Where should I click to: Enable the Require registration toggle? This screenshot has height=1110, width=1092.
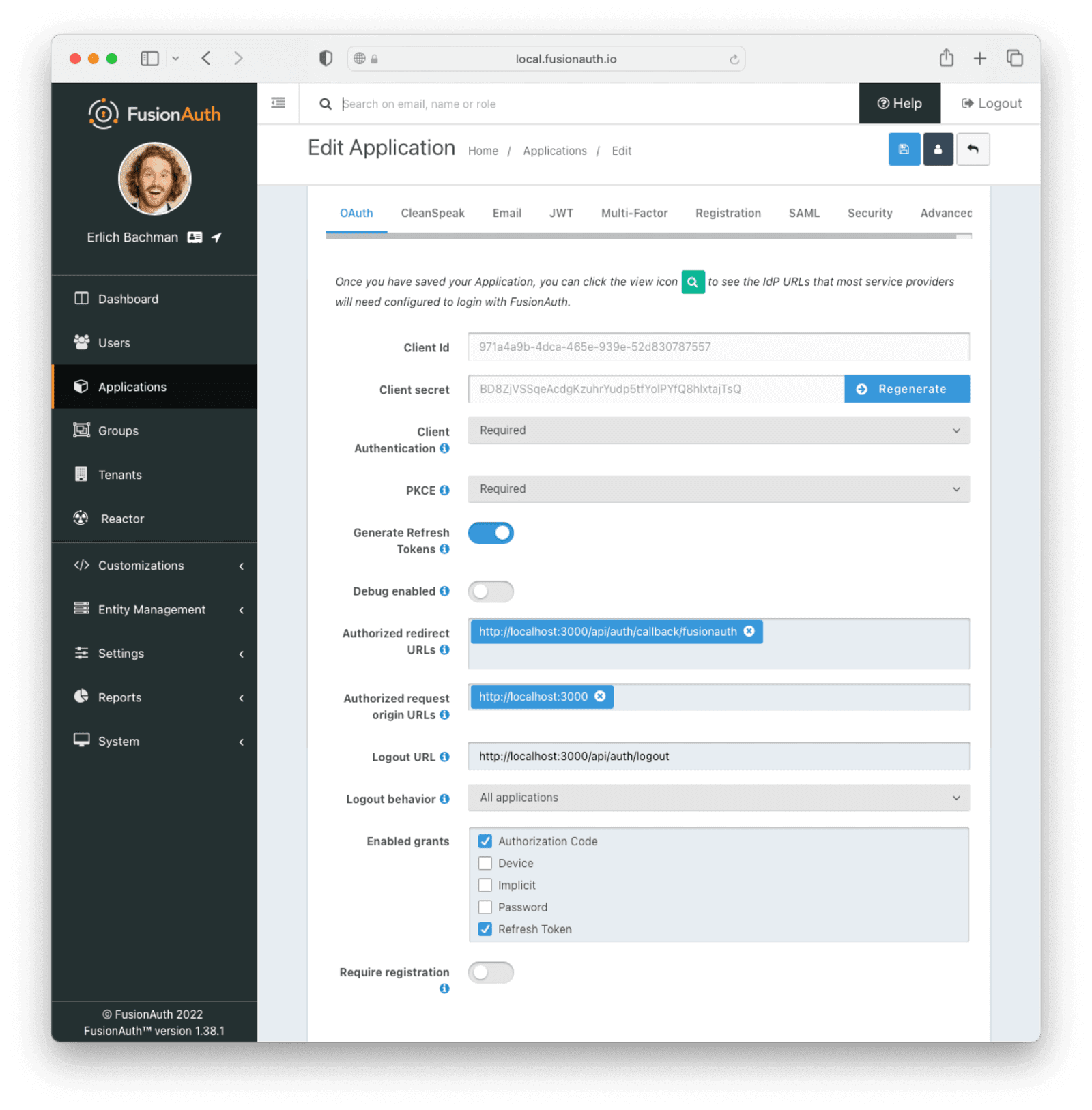[x=491, y=972]
